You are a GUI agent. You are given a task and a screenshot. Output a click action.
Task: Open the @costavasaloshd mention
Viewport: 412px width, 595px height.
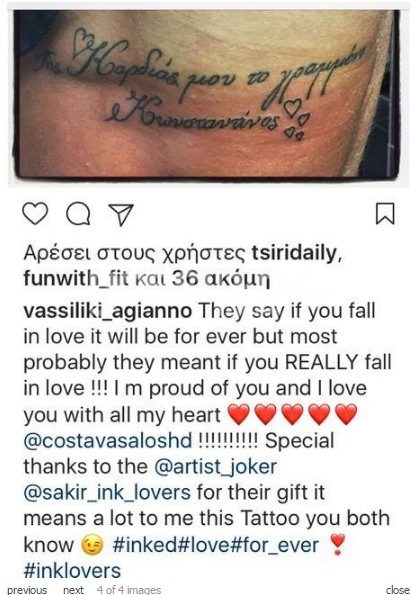[108, 441]
